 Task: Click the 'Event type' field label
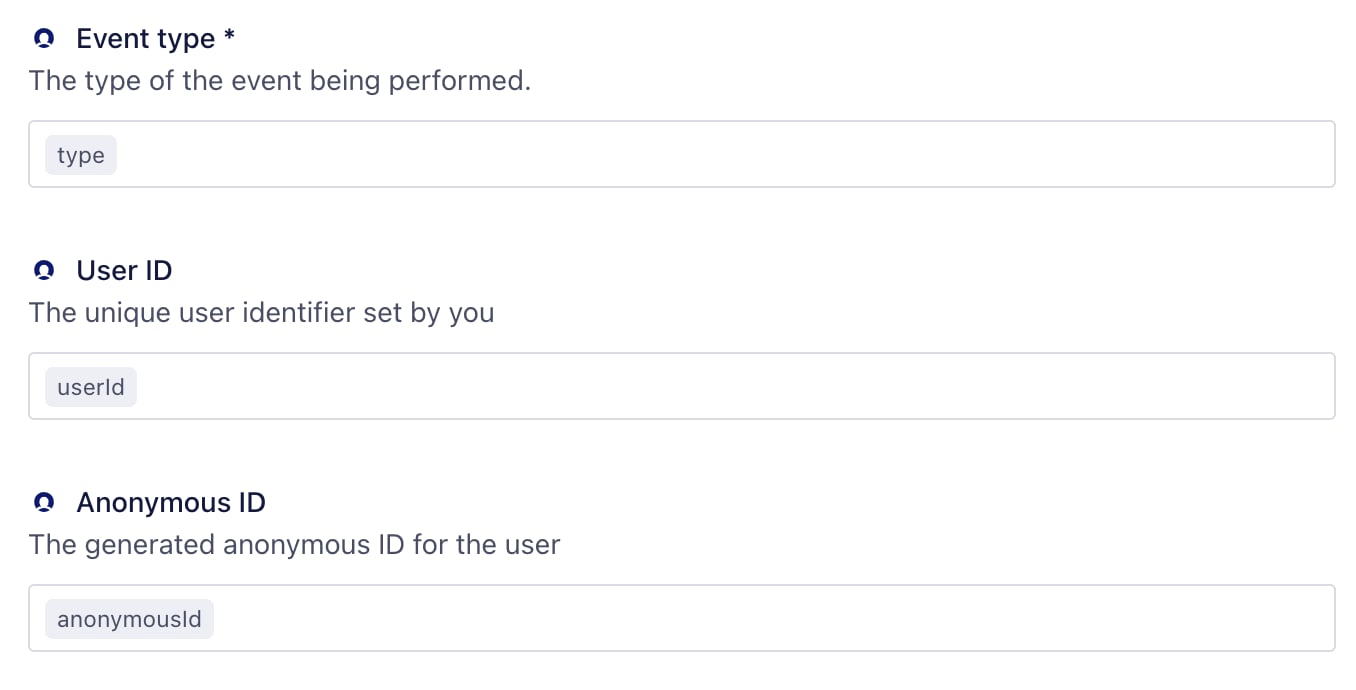146,39
